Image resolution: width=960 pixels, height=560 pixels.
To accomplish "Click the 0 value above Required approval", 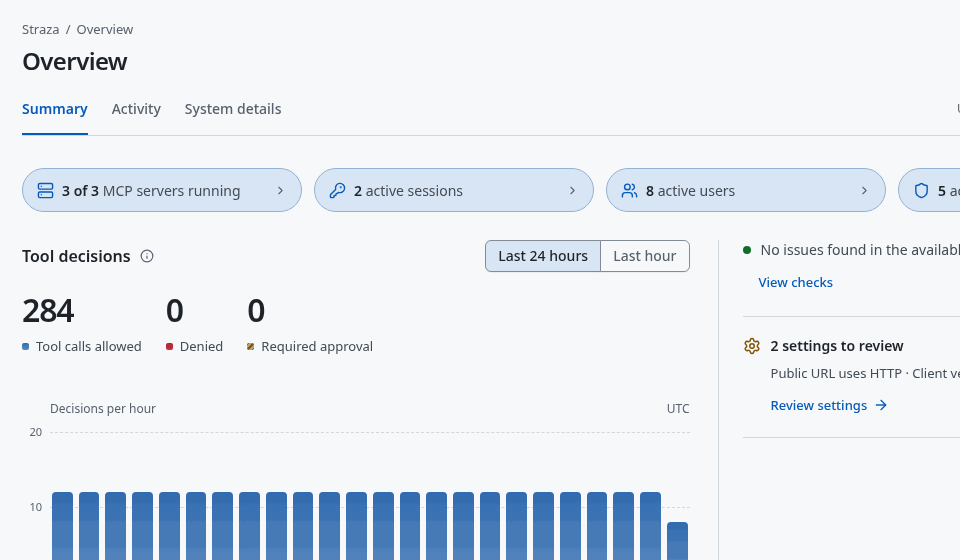I will point(256,311).
